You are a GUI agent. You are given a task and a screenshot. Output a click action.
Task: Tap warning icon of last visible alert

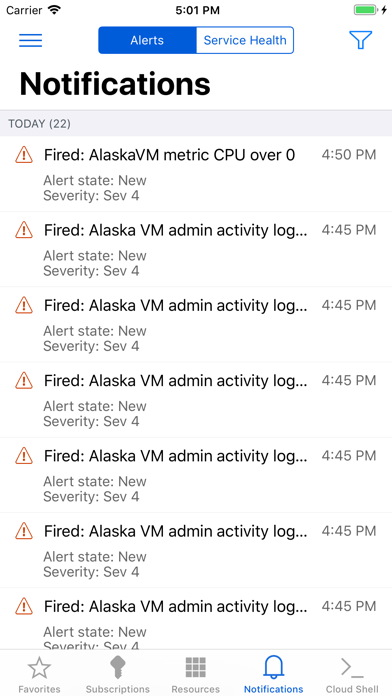24,606
